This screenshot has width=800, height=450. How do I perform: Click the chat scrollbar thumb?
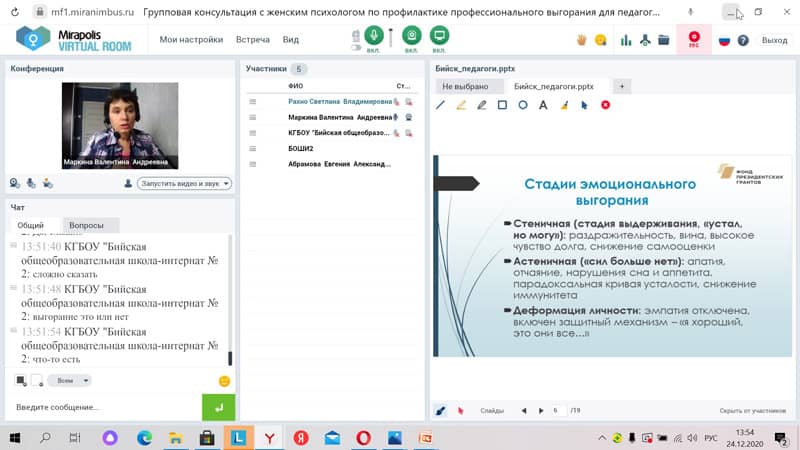tap(230, 358)
